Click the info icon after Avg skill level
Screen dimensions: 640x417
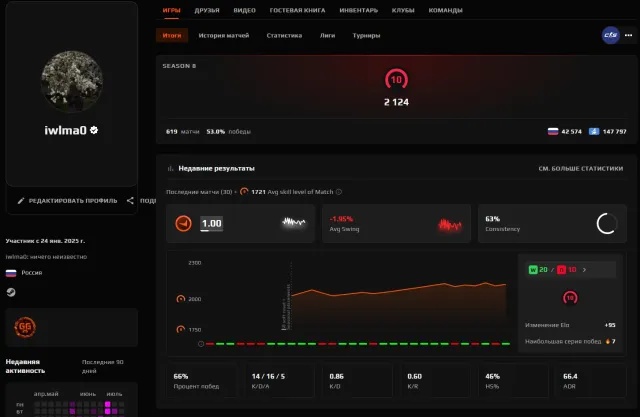339,192
